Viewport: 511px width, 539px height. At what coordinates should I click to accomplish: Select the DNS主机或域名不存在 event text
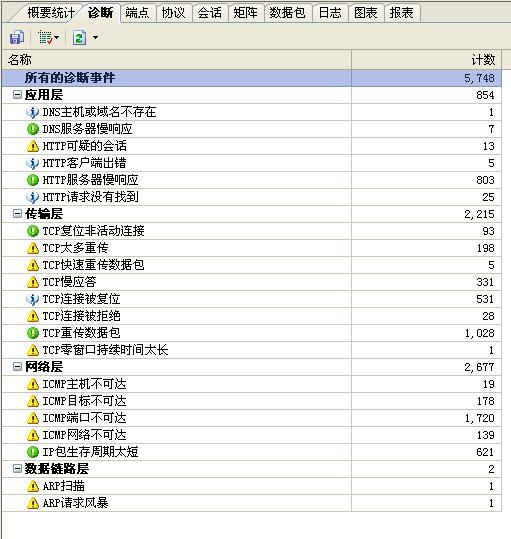[99, 112]
